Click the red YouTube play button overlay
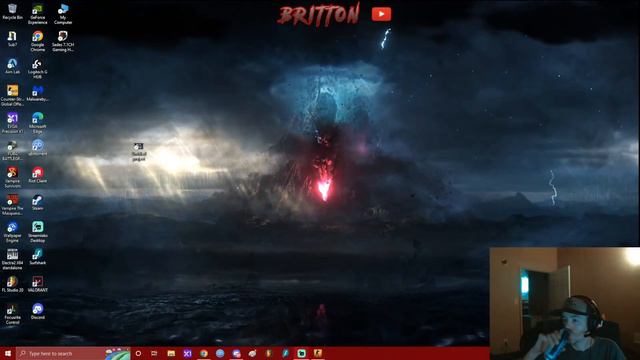 click(x=381, y=14)
